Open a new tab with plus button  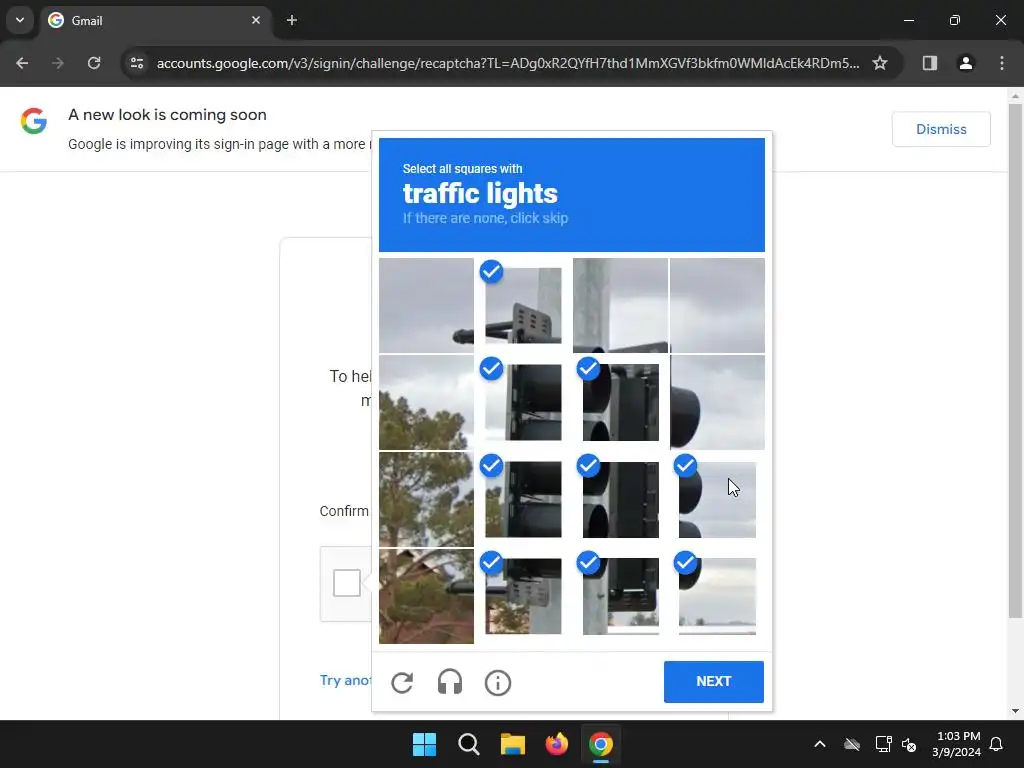(292, 21)
